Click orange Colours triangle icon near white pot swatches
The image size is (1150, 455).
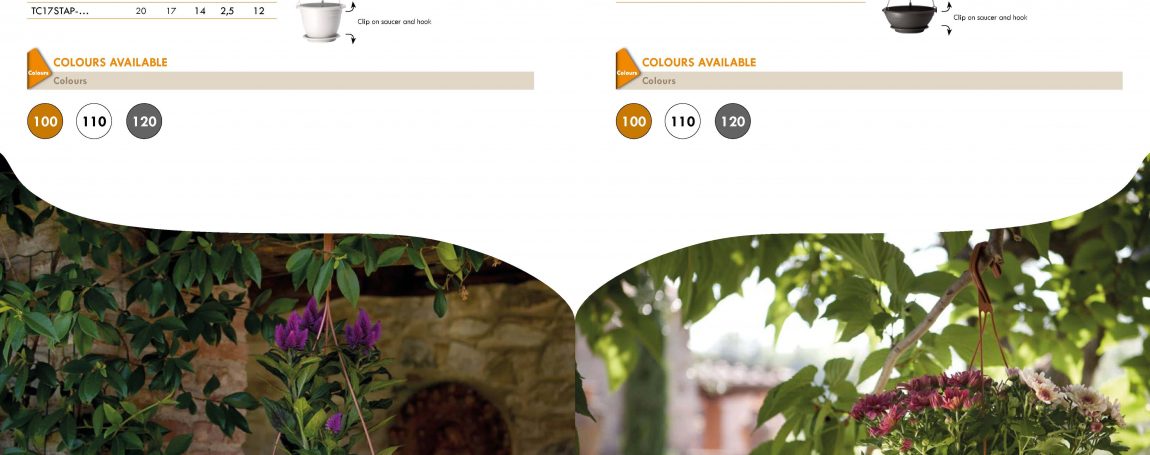pos(39,69)
